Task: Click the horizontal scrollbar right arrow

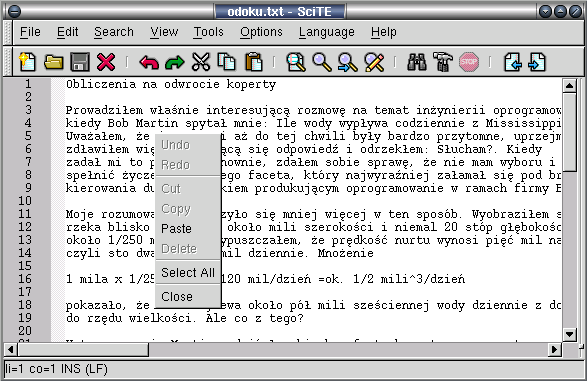Action: [x=554, y=350]
